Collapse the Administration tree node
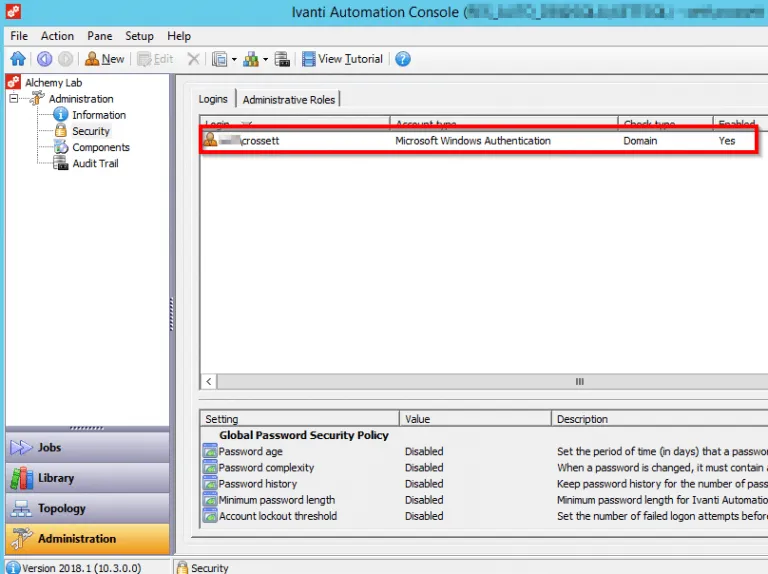This screenshot has height=574, width=768. 14,99
